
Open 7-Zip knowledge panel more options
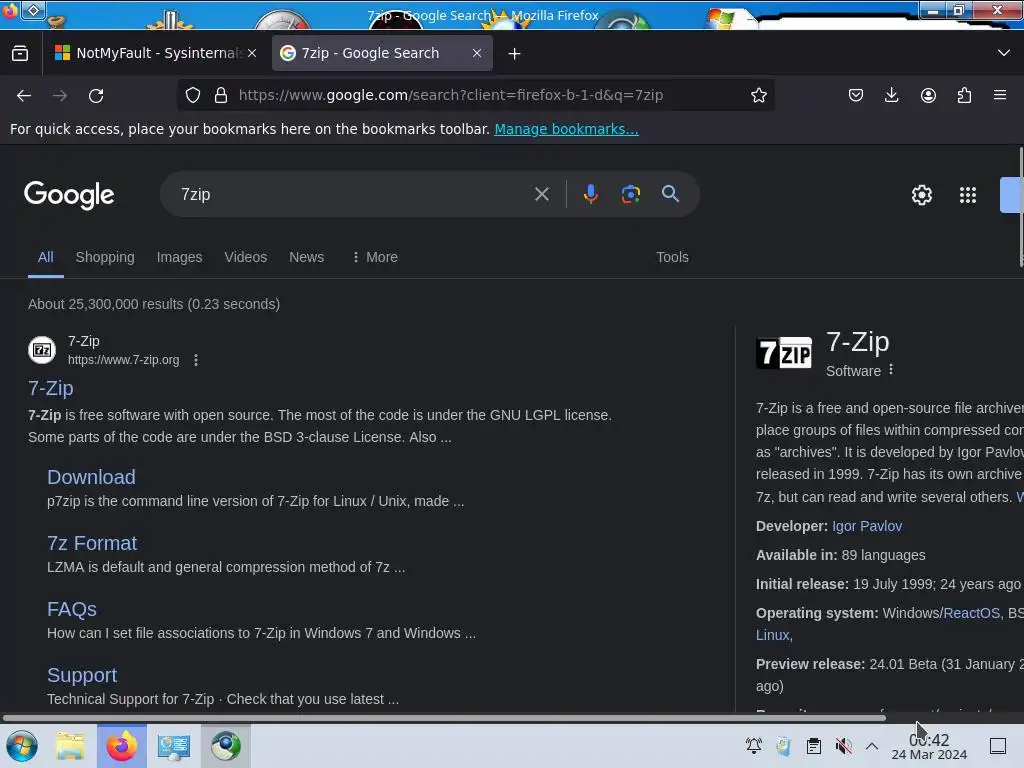[891, 370]
